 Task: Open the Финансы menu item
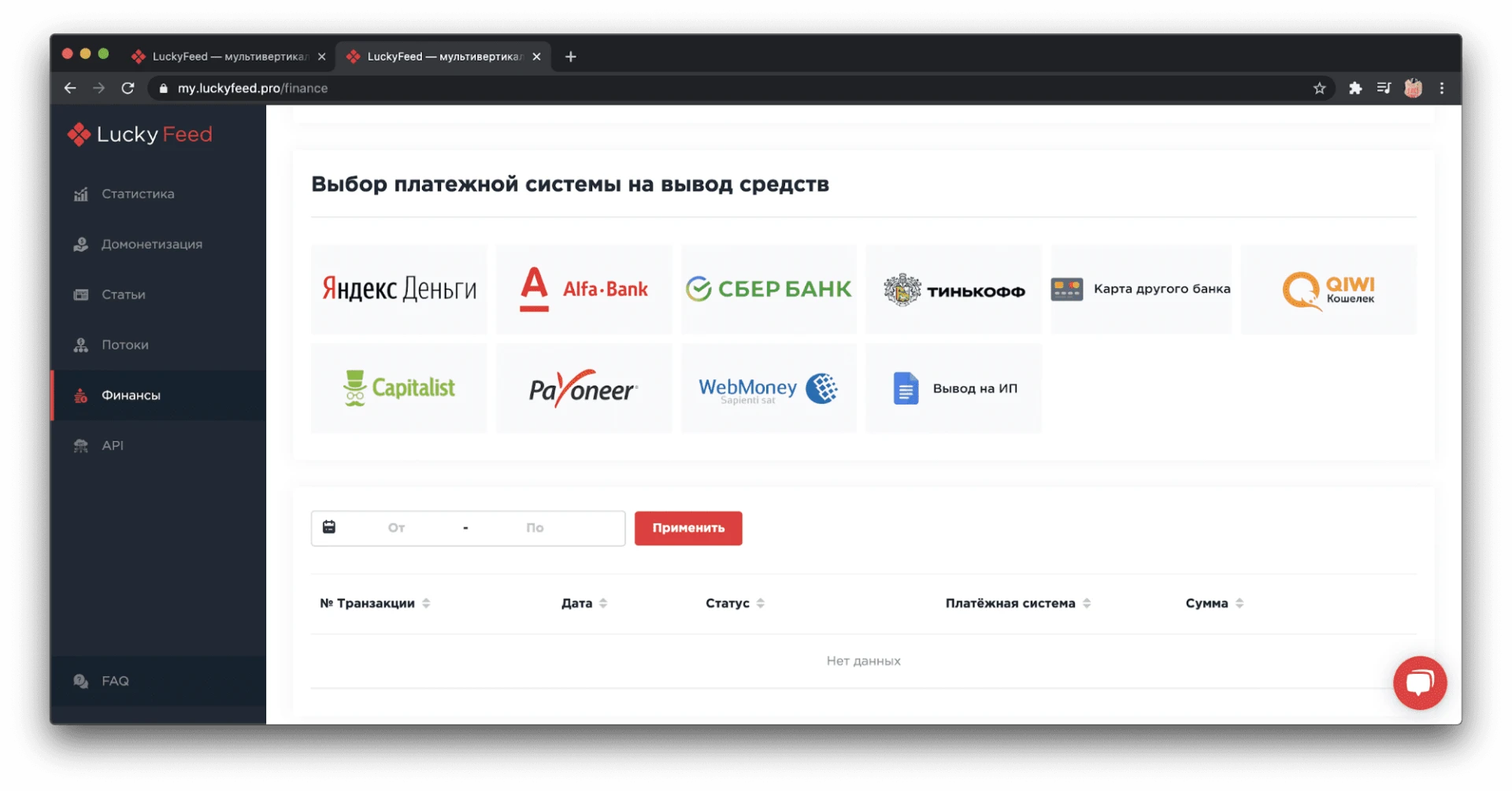pos(159,396)
